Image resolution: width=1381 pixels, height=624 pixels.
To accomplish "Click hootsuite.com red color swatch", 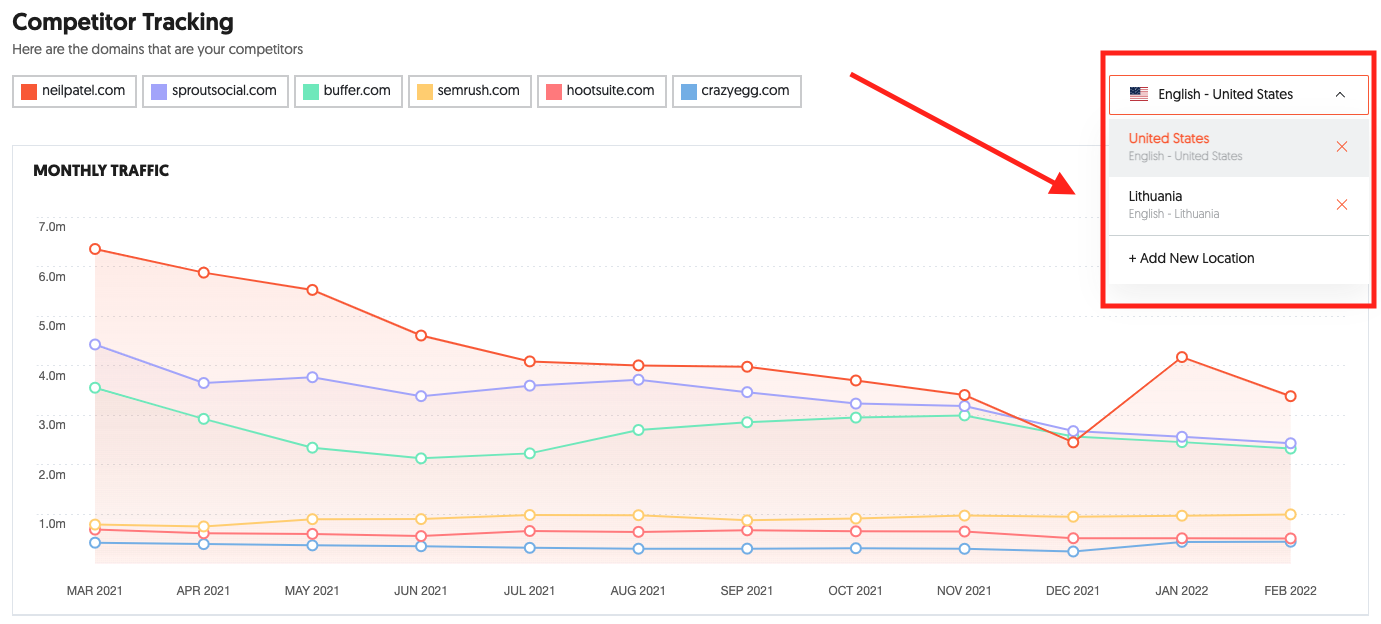I will [553, 92].
